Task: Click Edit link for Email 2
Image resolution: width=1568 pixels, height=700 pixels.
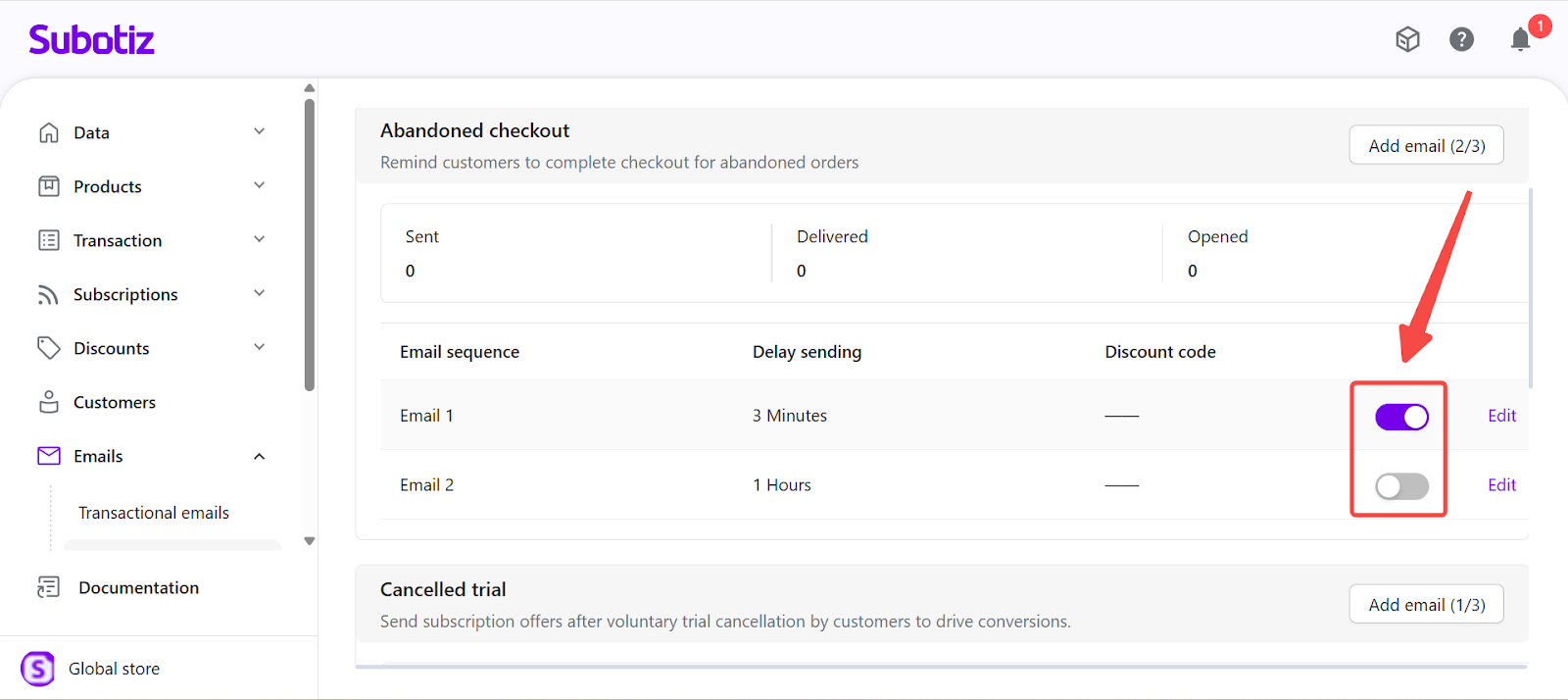Action: [x=1501, y=485]
